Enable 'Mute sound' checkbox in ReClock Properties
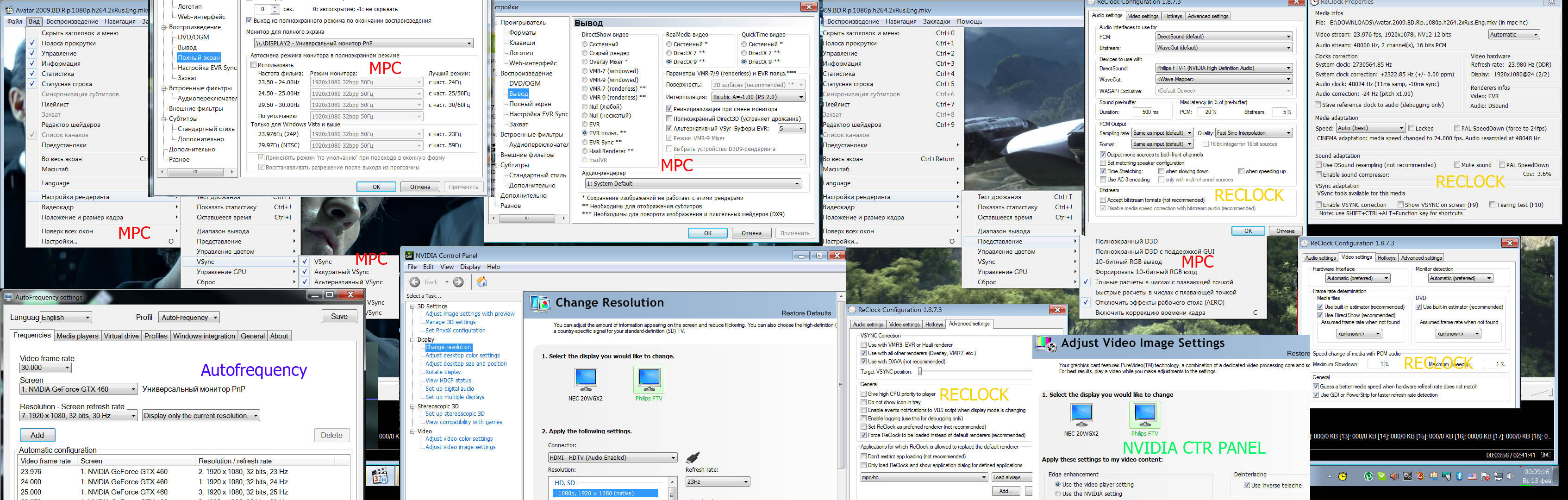Image resolution: width=1568 pixels, height=500 pixels. click(1457, 165)
